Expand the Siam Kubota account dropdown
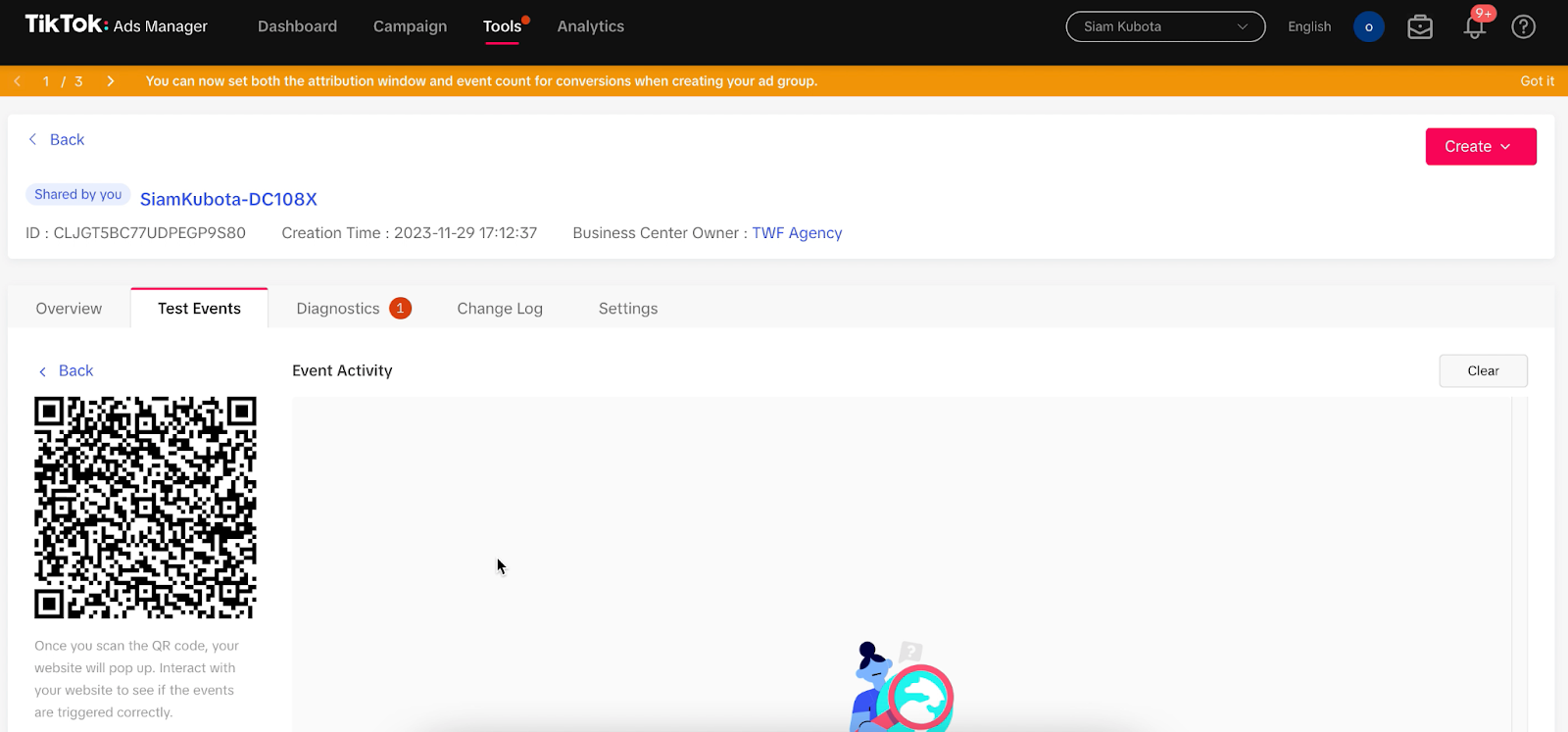This screenshot has height=732, width=1568. point(1165,26)
